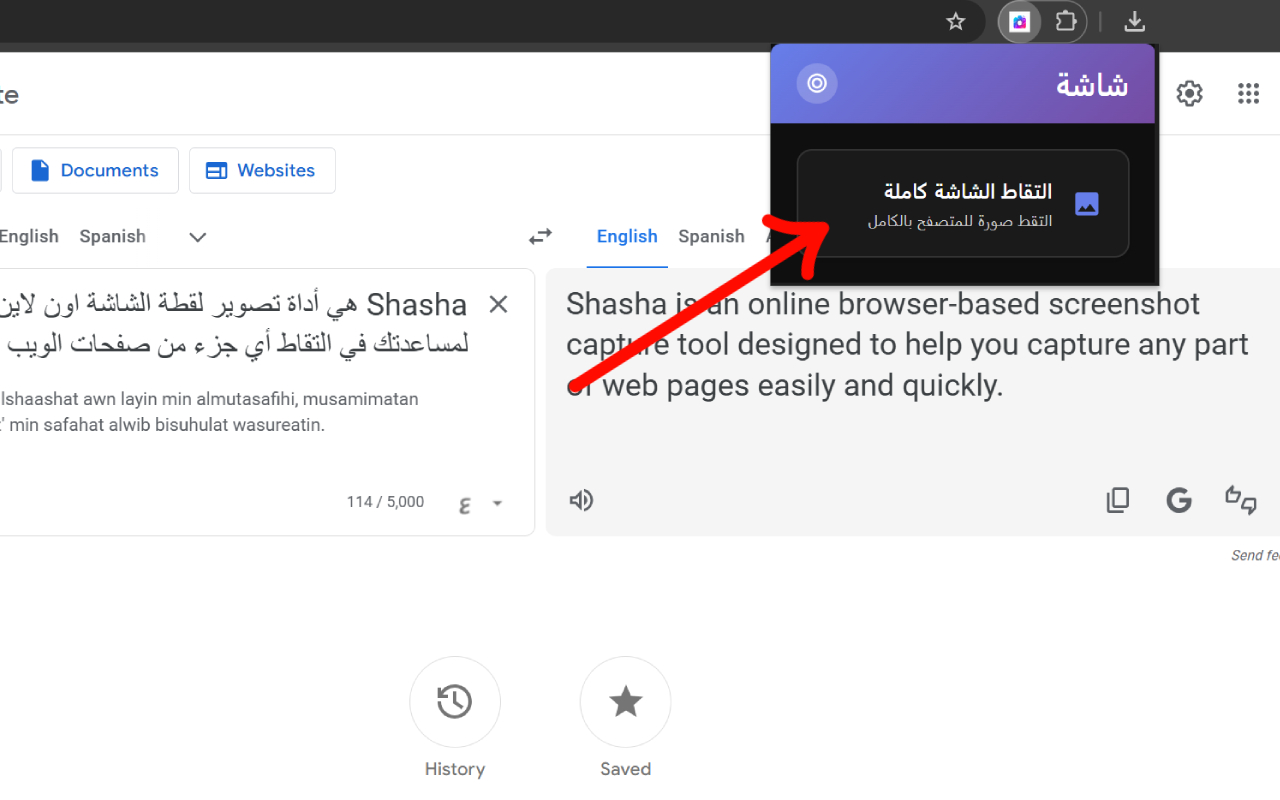Image resolution: width=1280 pixels, height=800 pixels.
Task: Click the Shasha extension icon in the toolbar
Action: click(1019, 21)
